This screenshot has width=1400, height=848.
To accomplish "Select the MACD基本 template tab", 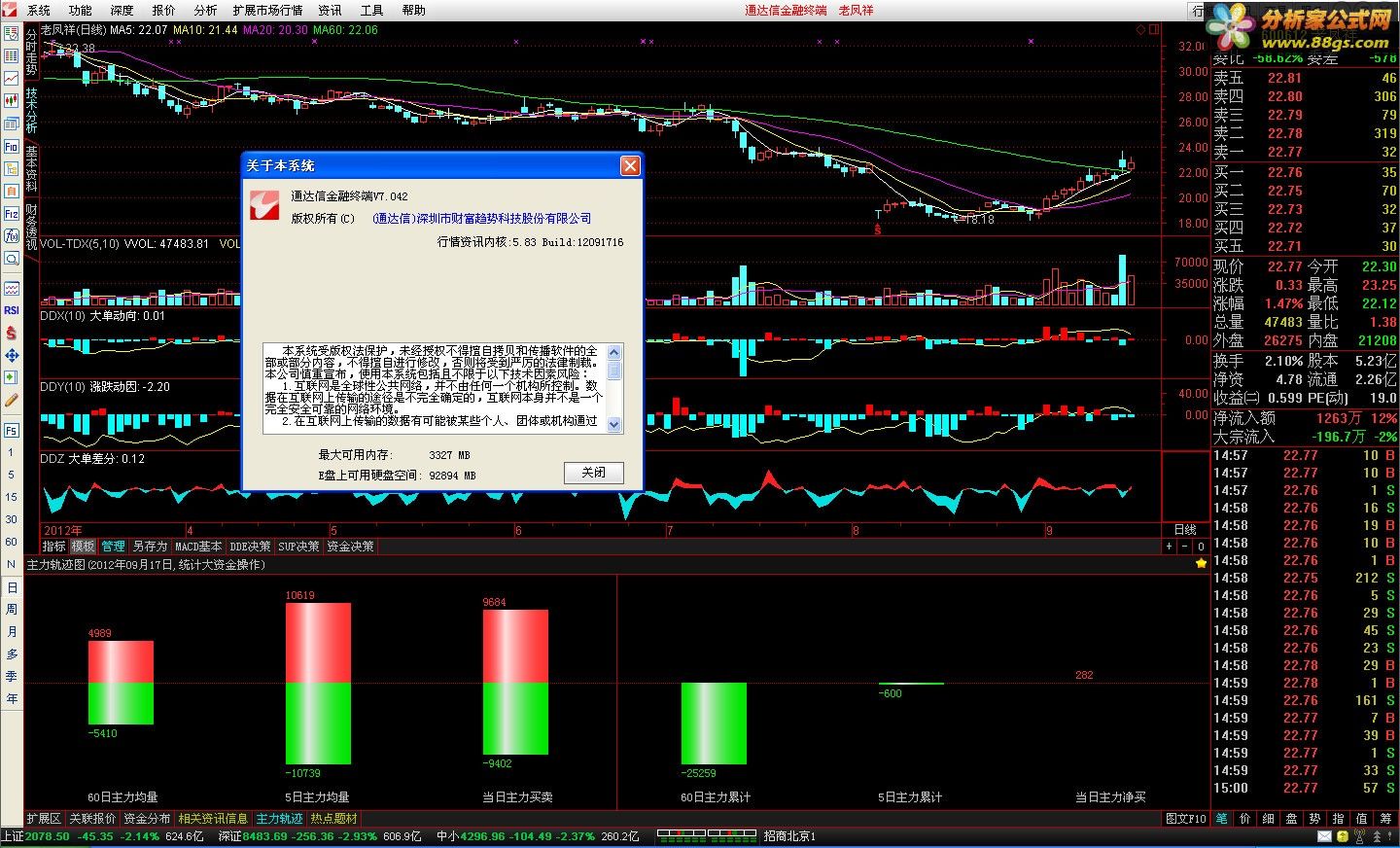I will [198, 547].
